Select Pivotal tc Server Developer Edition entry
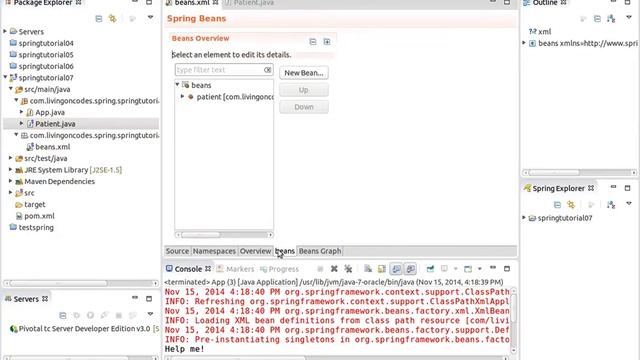This screenshot has width=640, height=360. click(84, 329)
